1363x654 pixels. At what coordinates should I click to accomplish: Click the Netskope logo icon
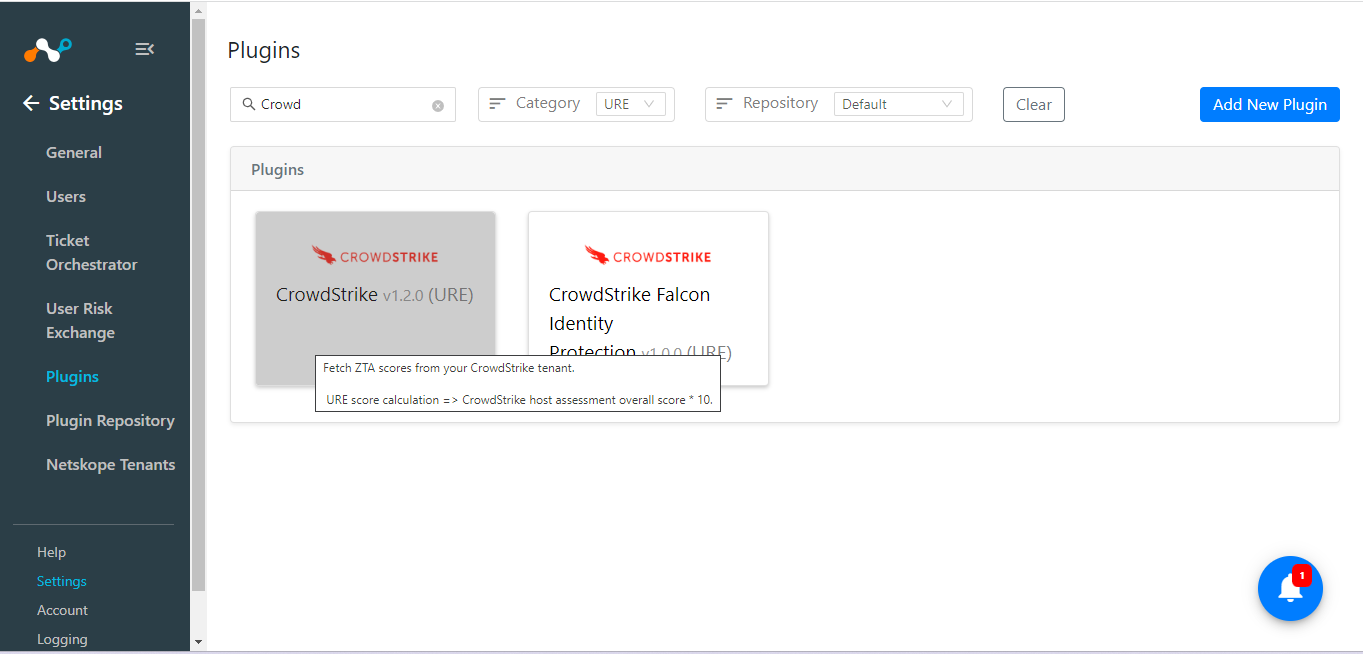click(48, 49)
